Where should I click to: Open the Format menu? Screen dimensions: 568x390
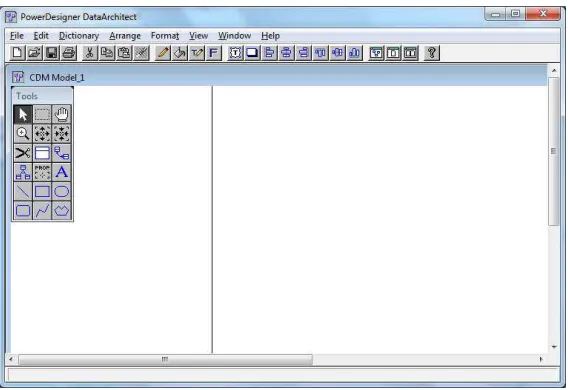[x=165, y=36]
